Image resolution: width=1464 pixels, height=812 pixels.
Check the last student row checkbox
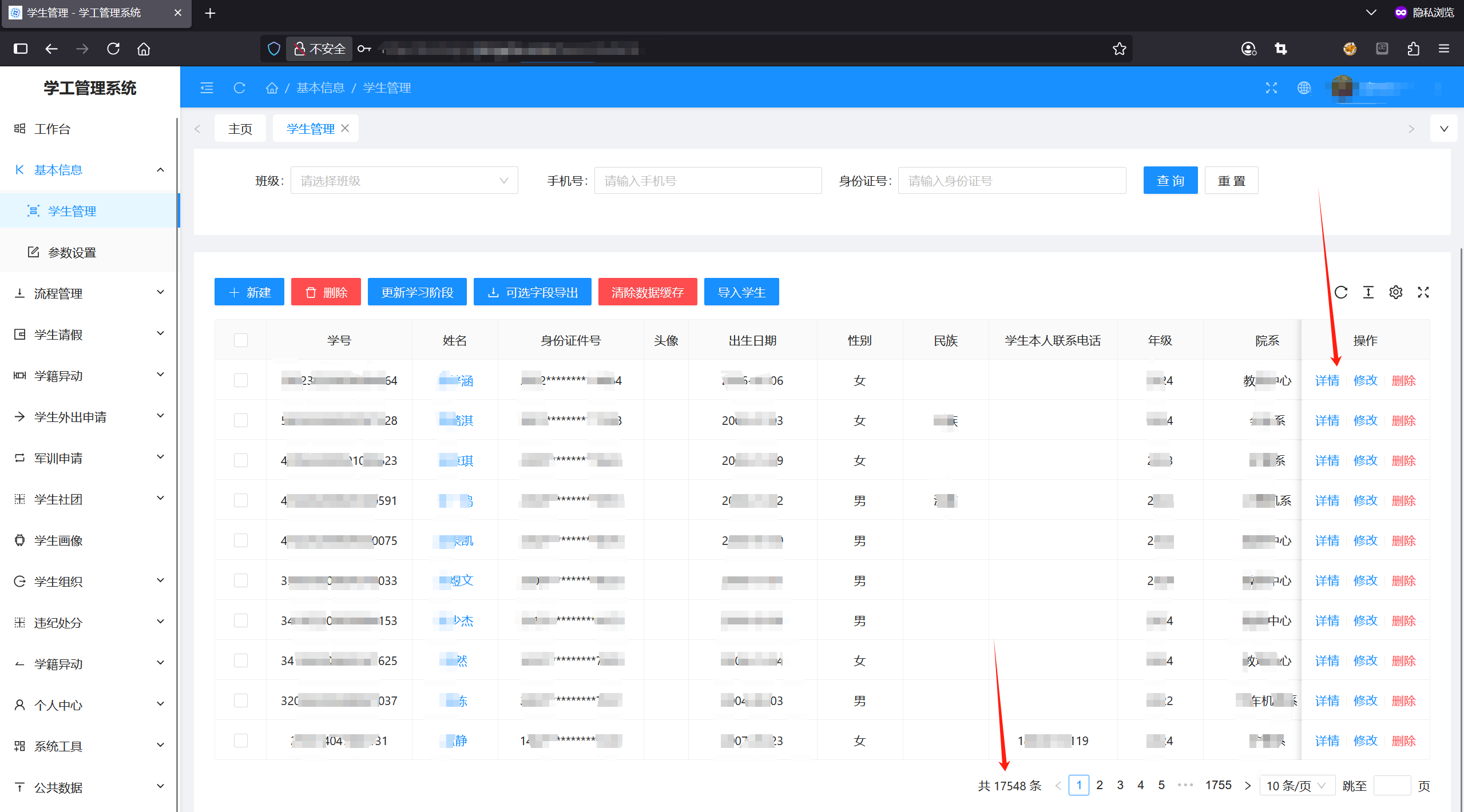pyautogui.click(x=241, y=741)
